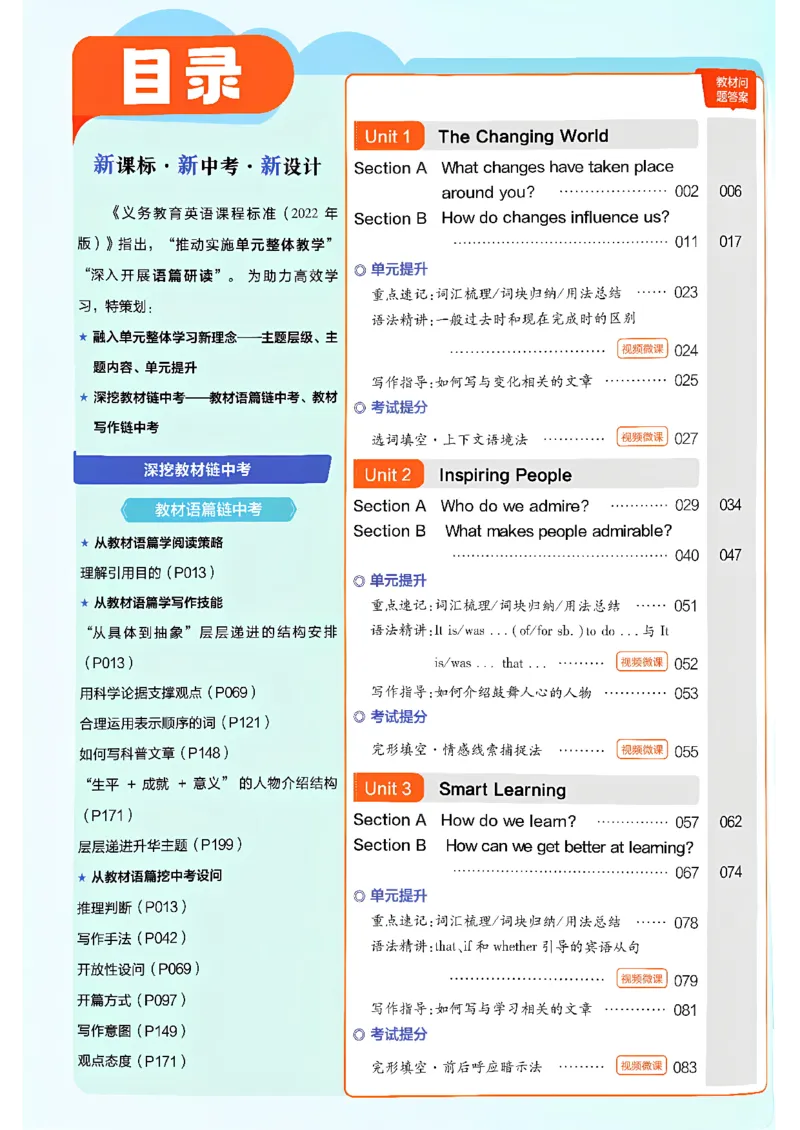Click page number 023 after 重点速记
This screenshot has width=800, height=1130.
(685, 293)
